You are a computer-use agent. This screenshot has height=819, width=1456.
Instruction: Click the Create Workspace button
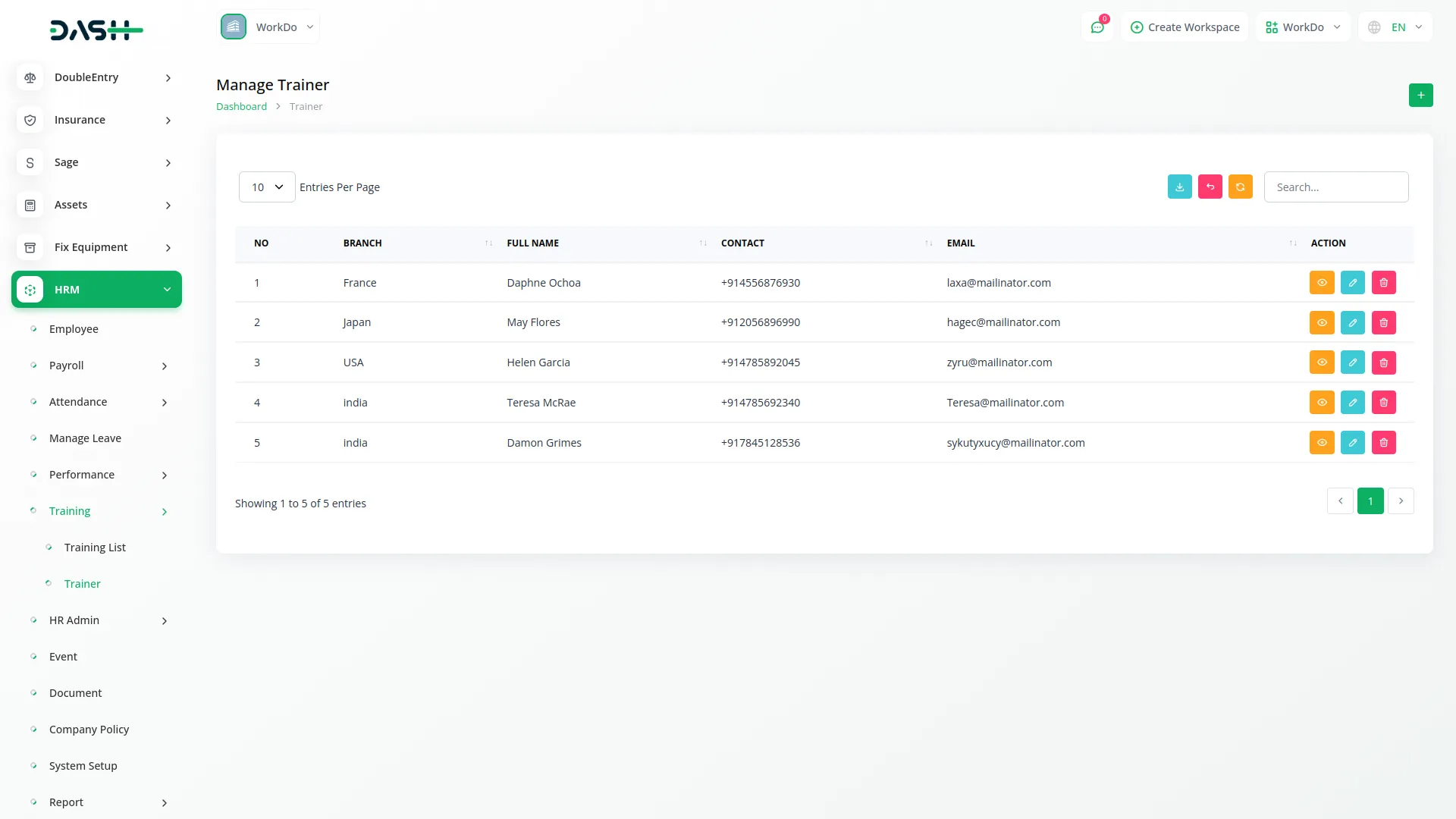(x=1185, y=27)
